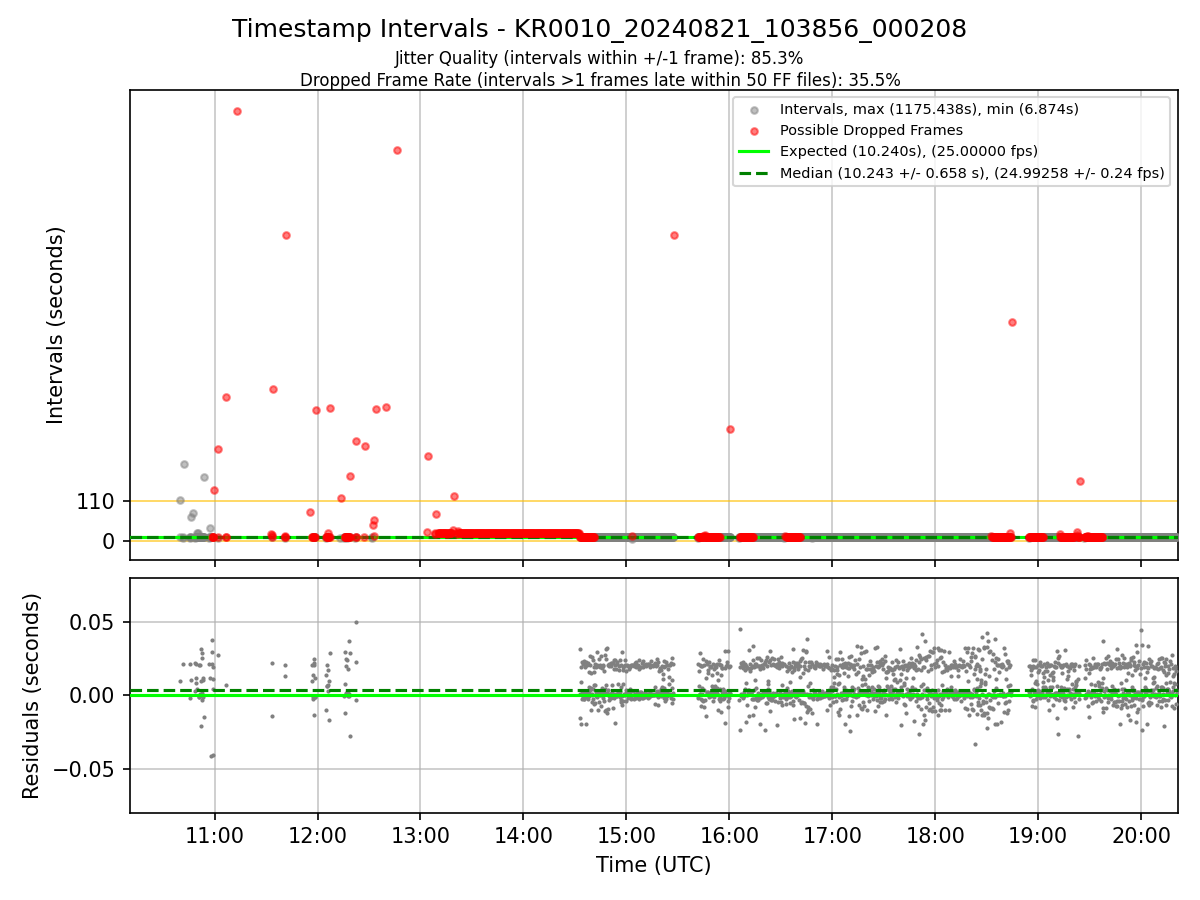
Task: Click the "11:00" time tick label
Action: tap(215, 835)
